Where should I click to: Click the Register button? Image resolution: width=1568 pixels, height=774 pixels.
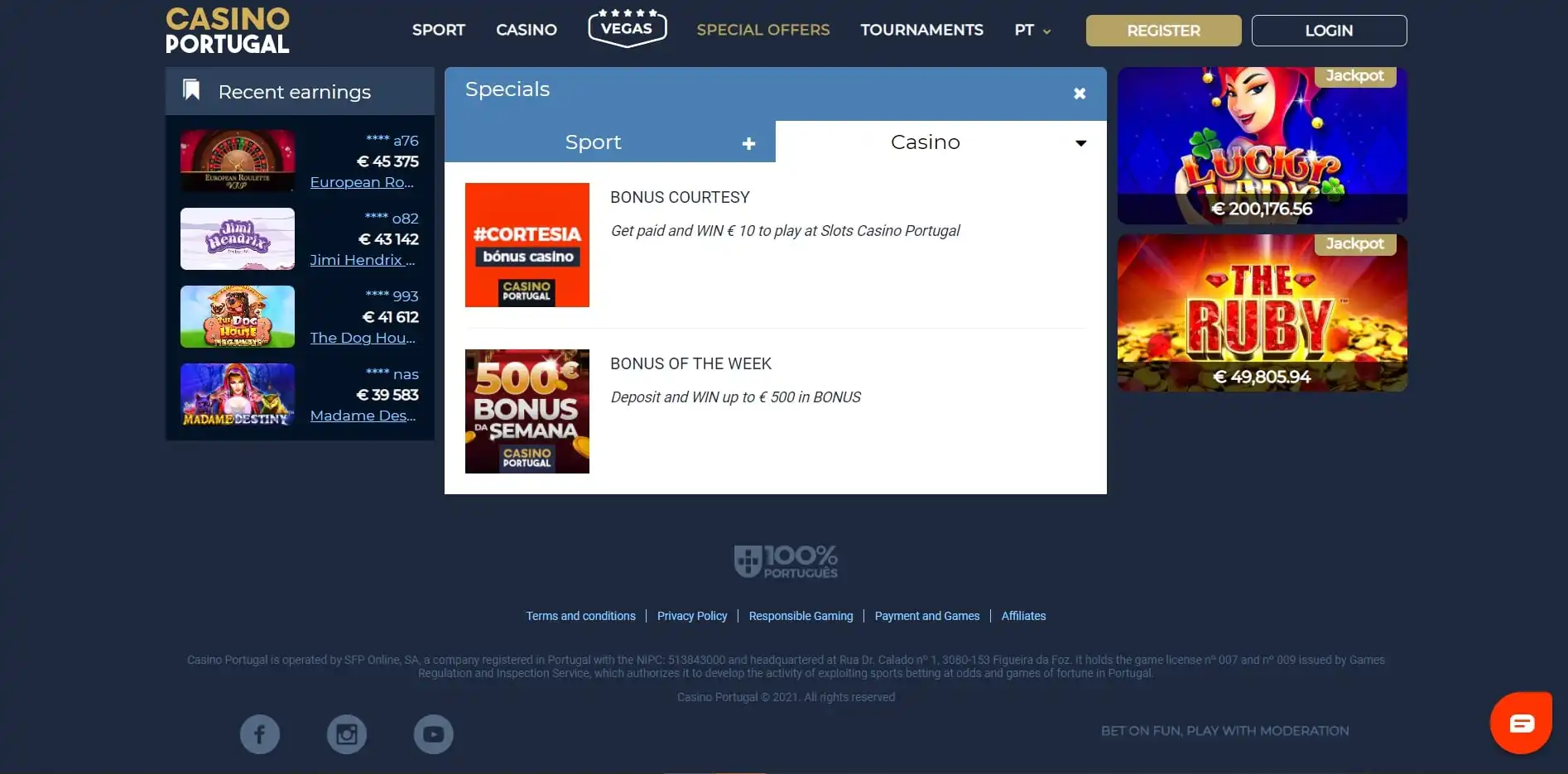tap(1164, 31)
